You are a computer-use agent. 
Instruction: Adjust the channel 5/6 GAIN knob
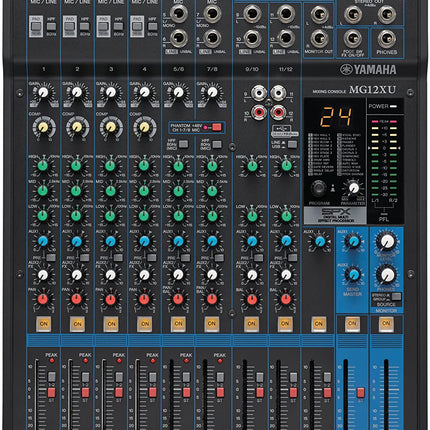(178, 92)
